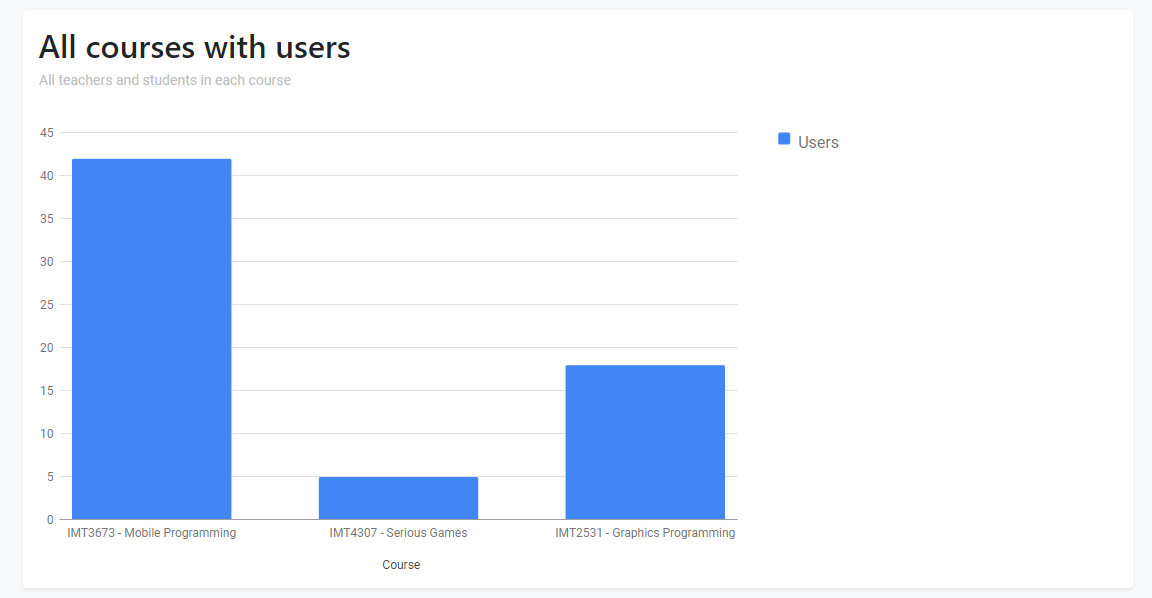
Task: Click the 'Course' axis title
Action: 401,565
